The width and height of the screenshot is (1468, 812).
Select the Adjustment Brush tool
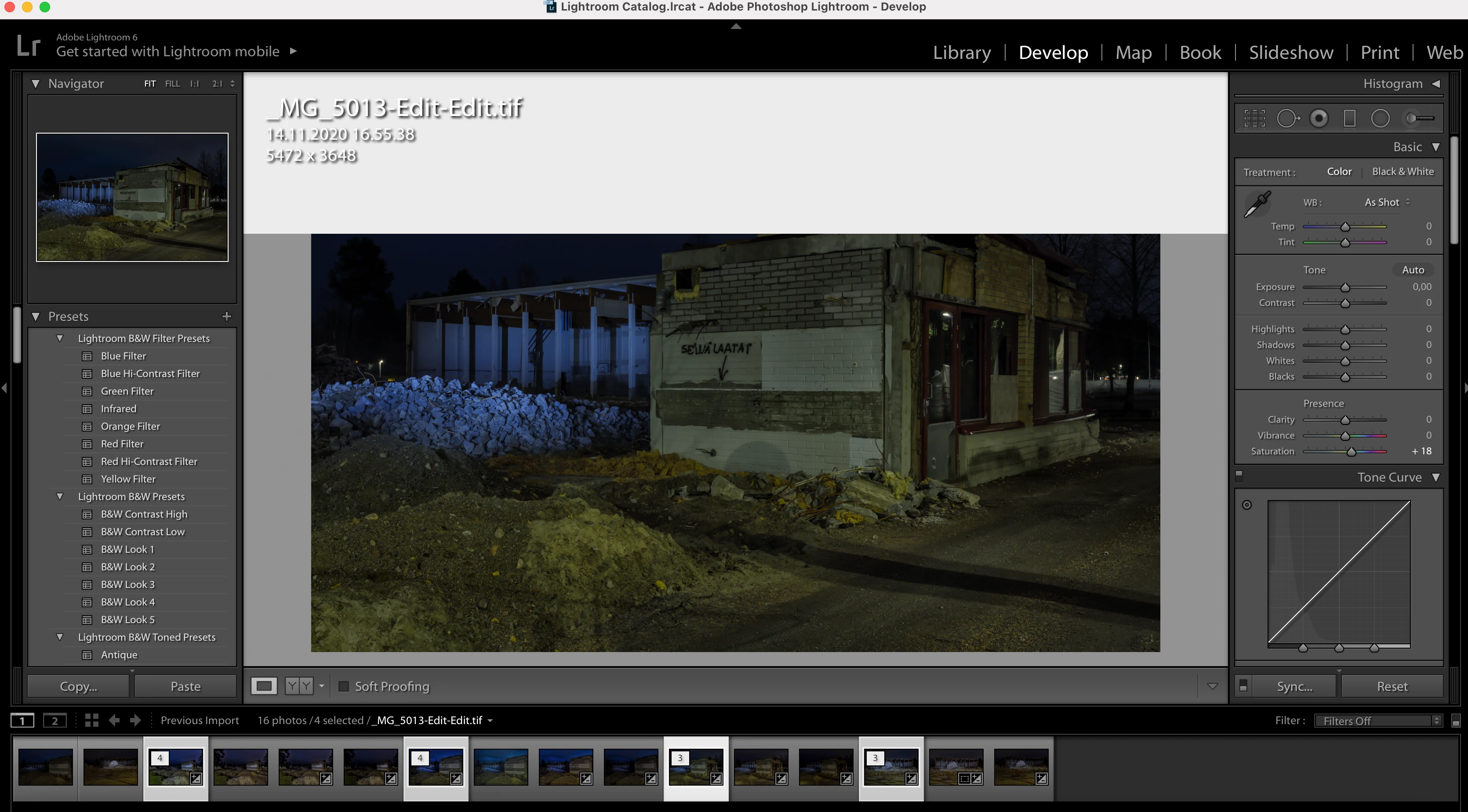point(1419,119)
